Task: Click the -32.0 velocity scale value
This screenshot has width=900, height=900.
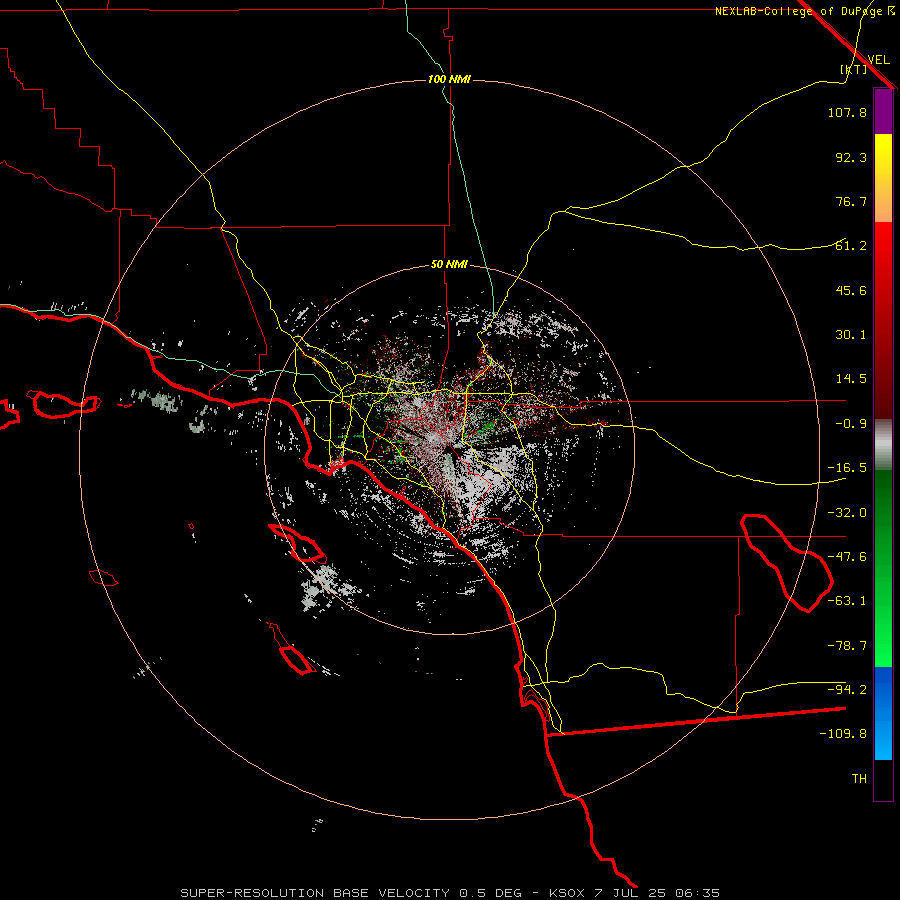Action: 847,513
